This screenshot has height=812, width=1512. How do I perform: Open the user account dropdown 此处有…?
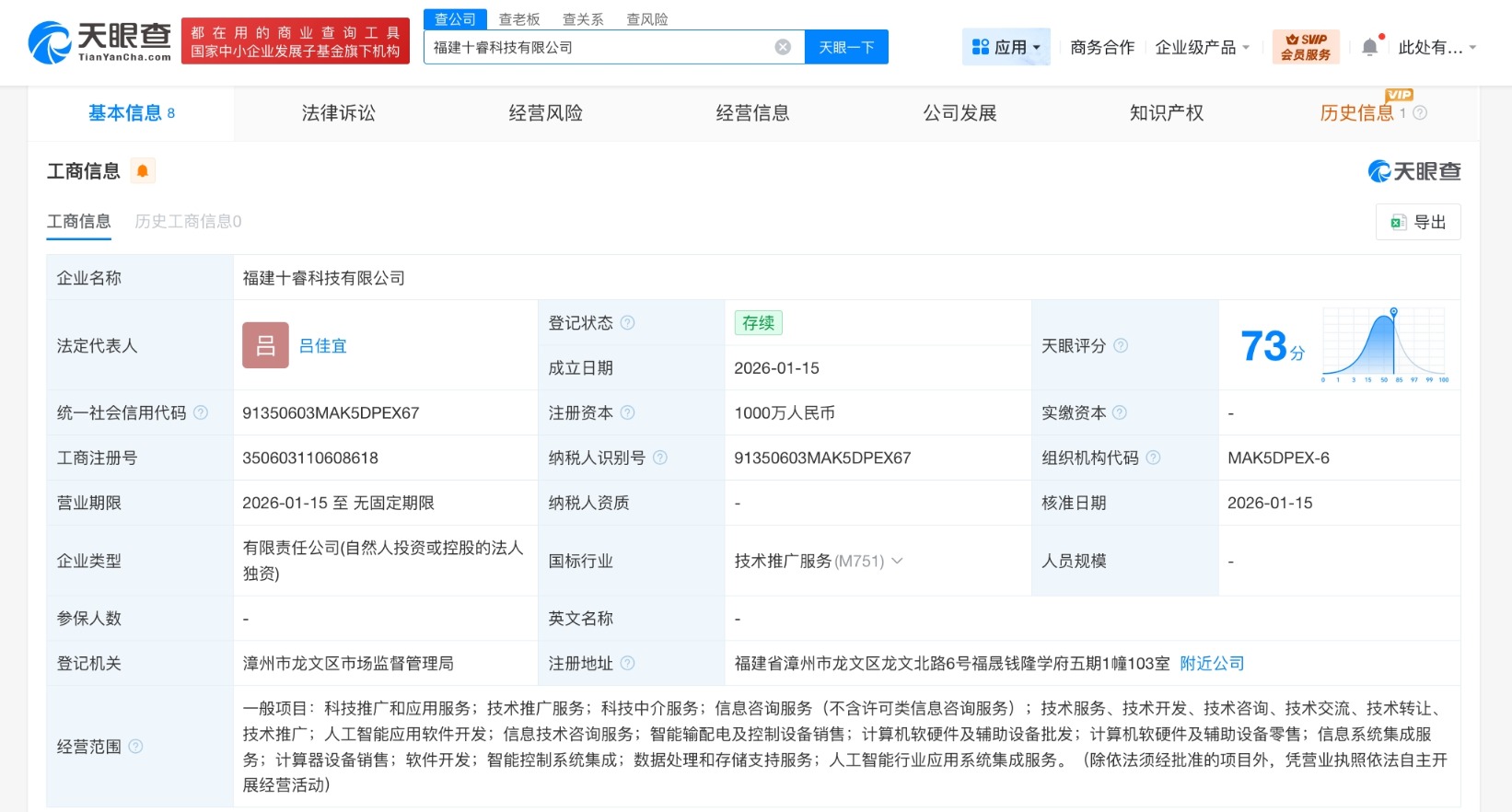click(1436, 47)
